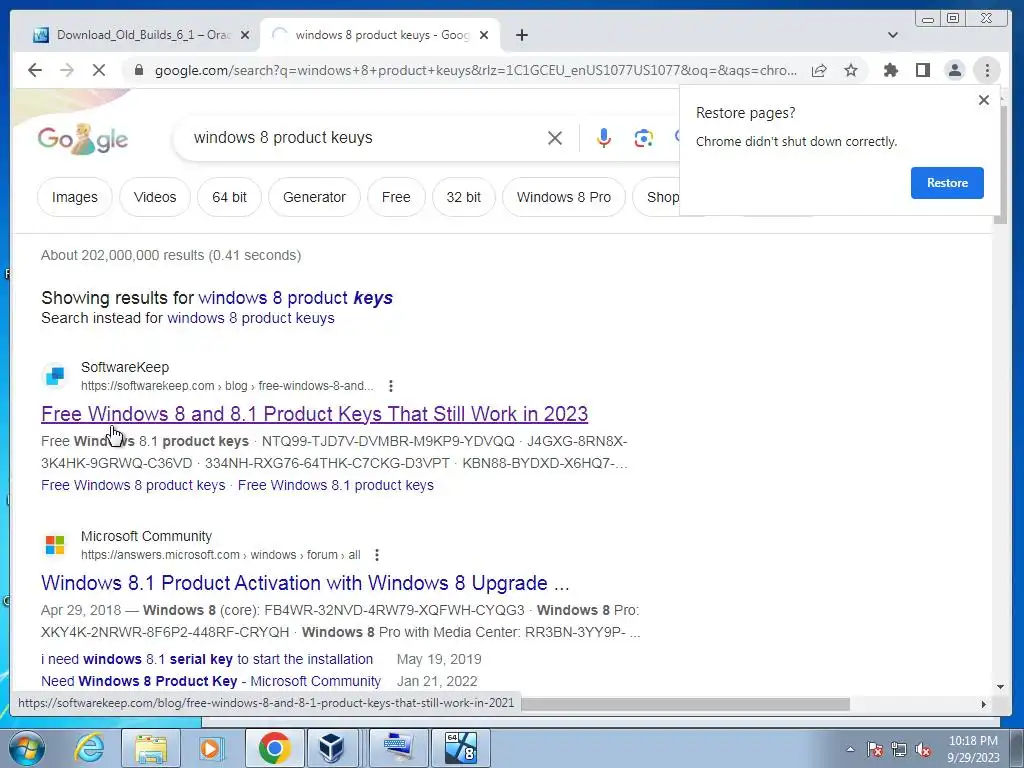
Task: Toggle the Chrome side panel icon
Action: (x=922, y=70)
